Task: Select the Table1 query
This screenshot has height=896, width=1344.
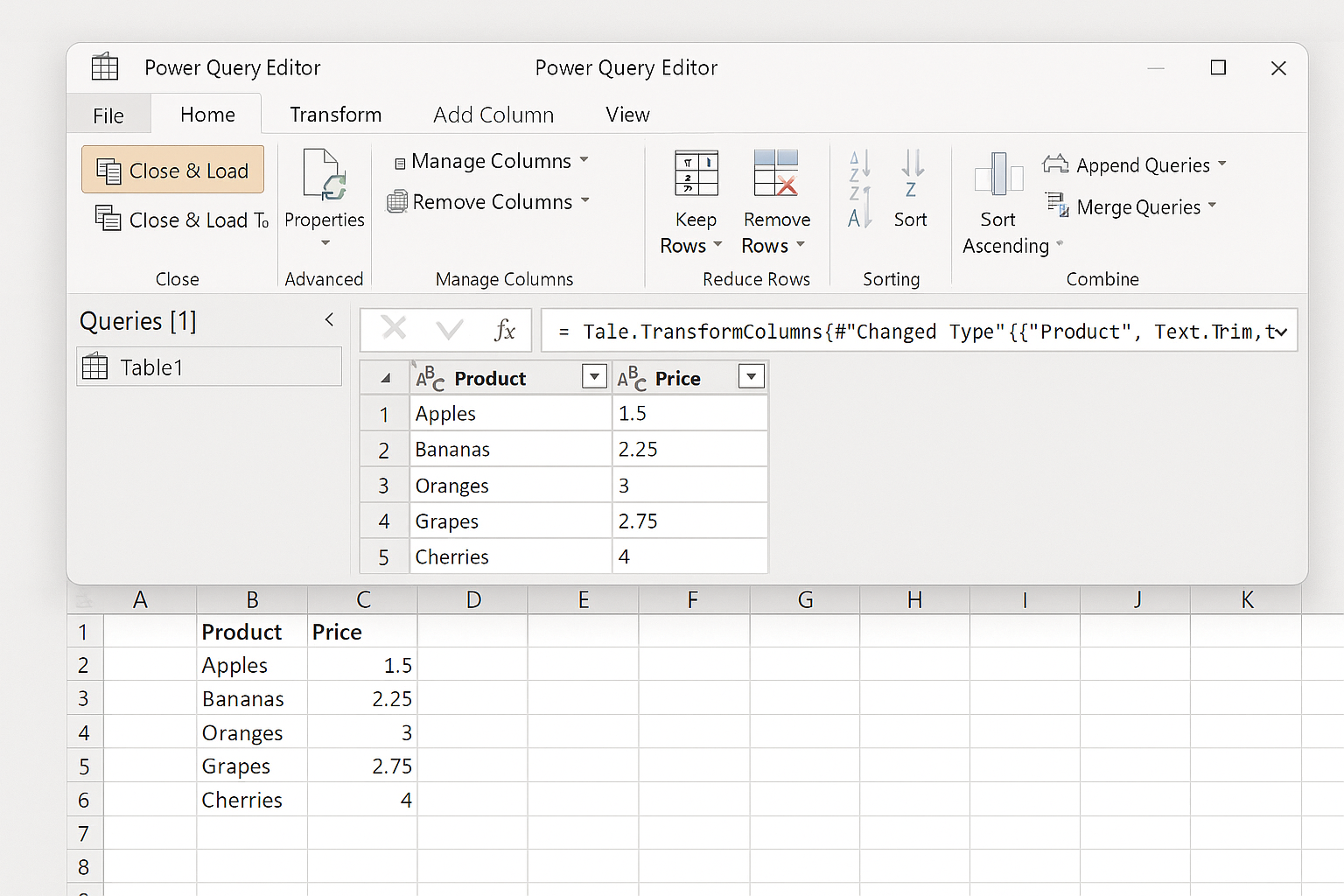Action: (x=209, y=367)
